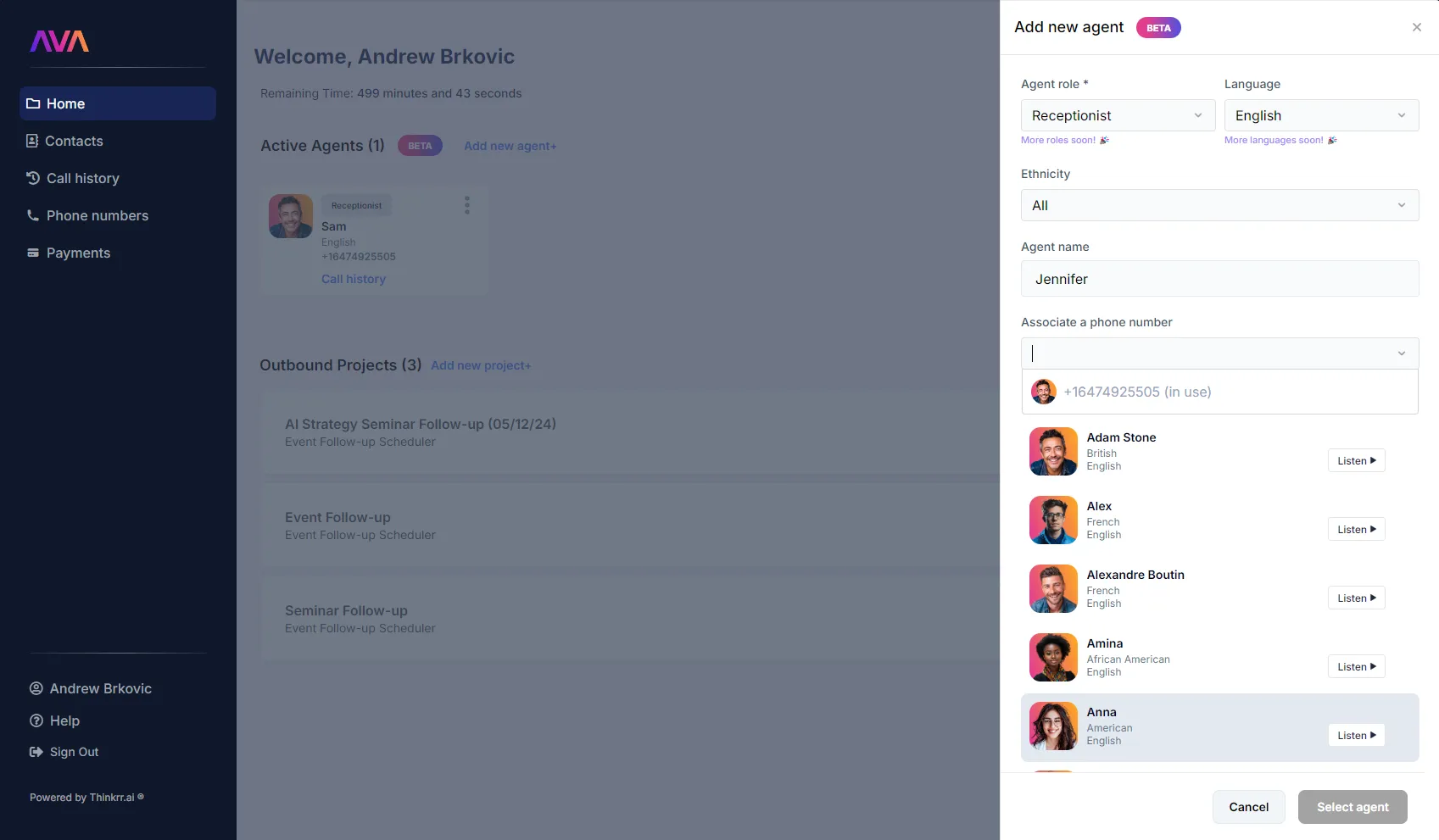Click the Contacts address book icon

coord(32,141)
